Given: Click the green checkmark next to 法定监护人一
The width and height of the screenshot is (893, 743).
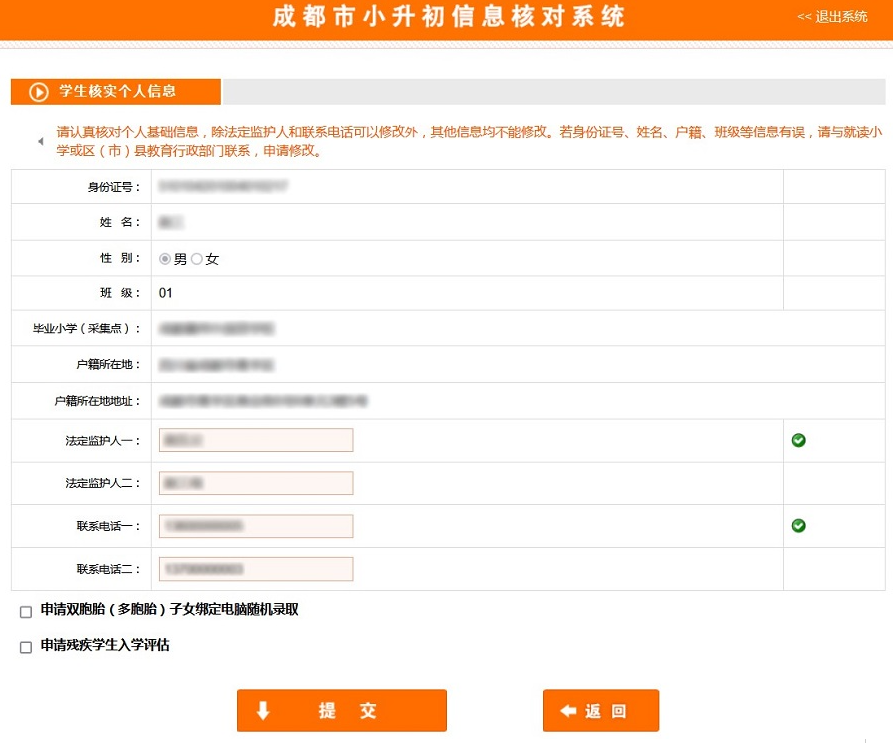Looking at the screenshot, I should (x=798, y=440).
